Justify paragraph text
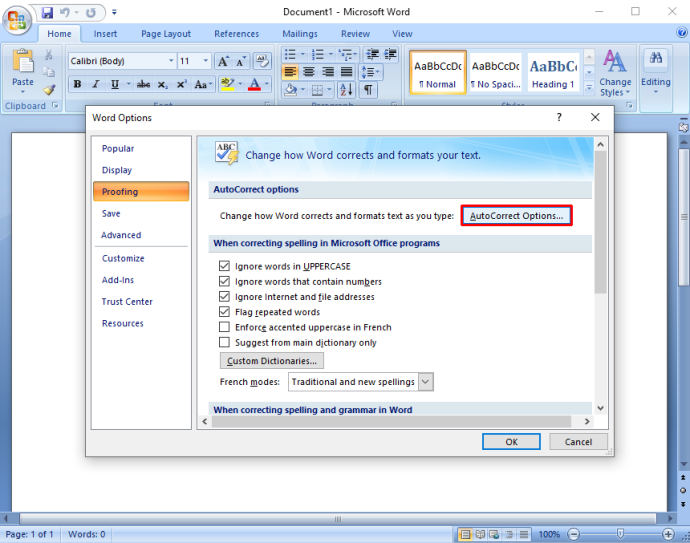Screen dimensions: 690x543 347,72
